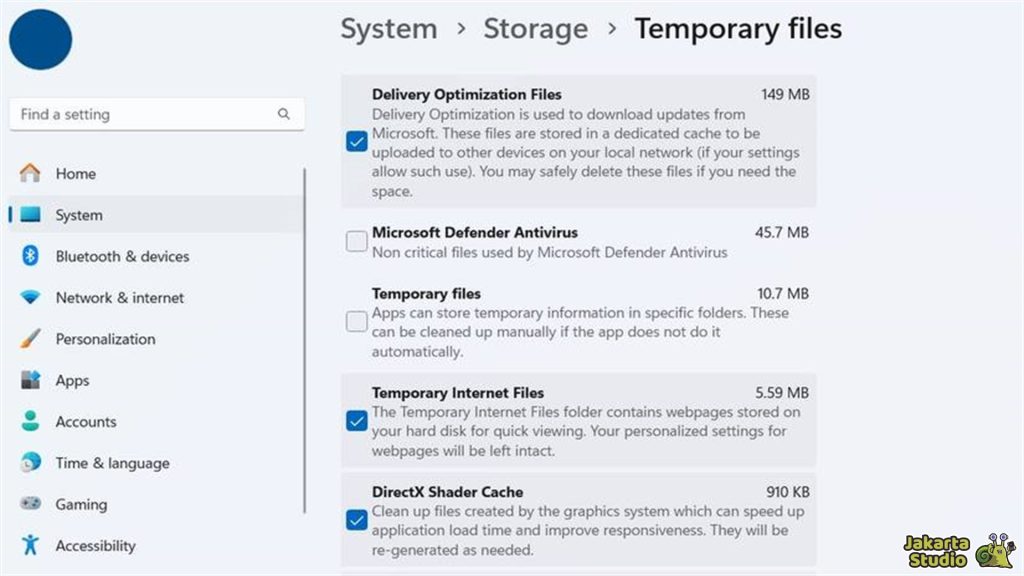
Task: Uncheck Delivery Optimization Files checkbox
Action: point(357,141)
